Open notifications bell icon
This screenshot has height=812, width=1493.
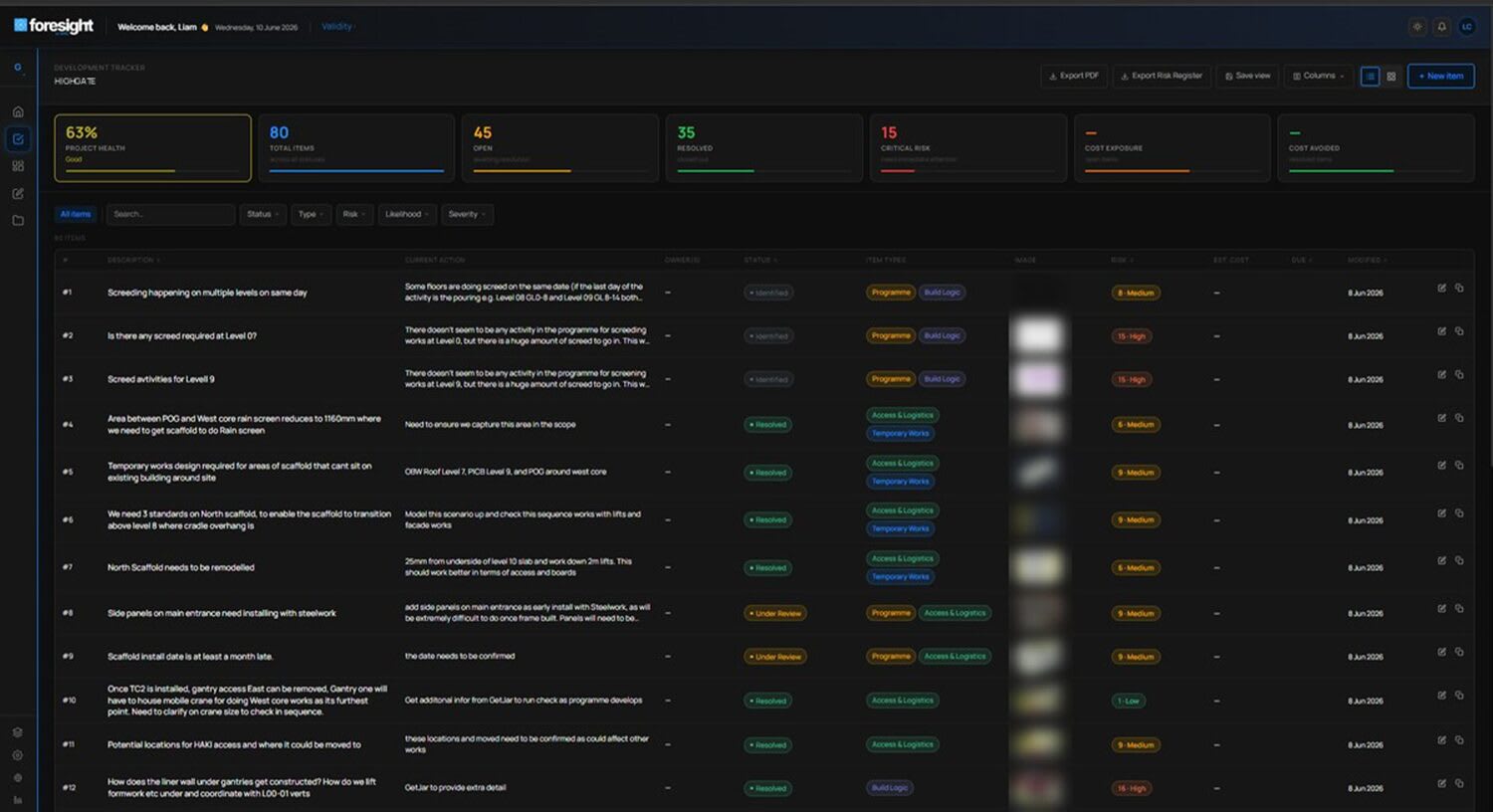pyautogui.click(x=1441, y=27)
